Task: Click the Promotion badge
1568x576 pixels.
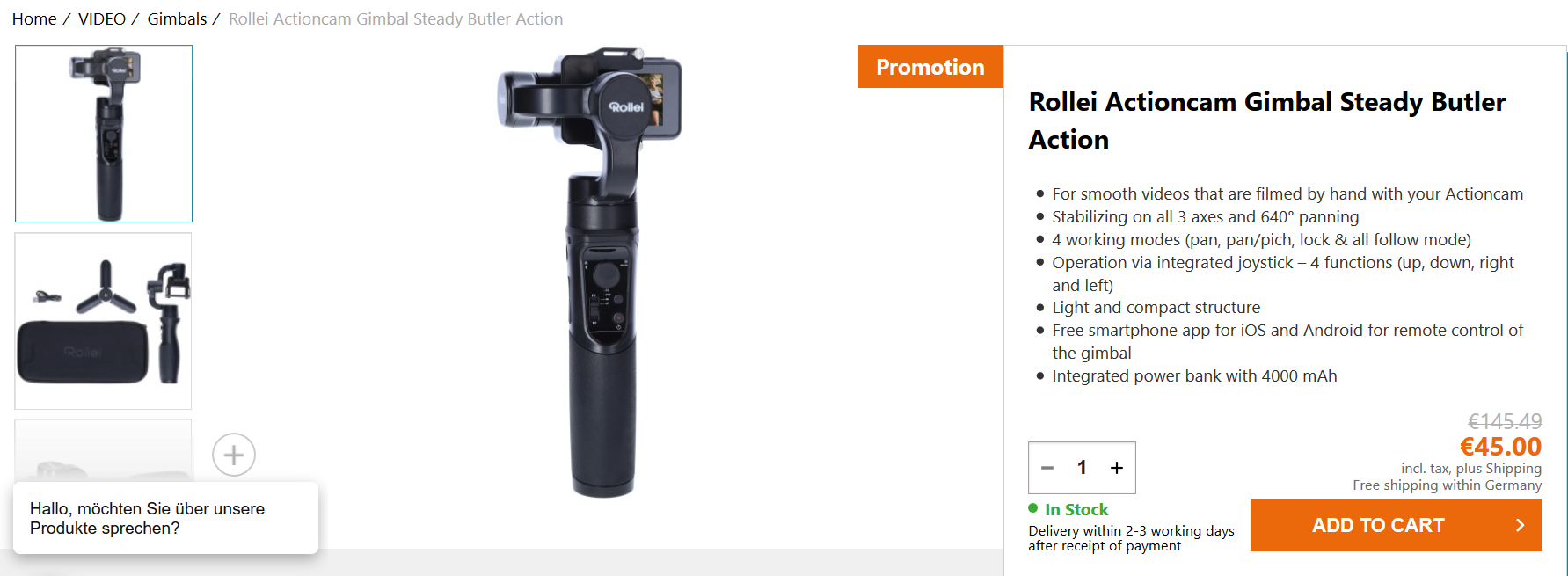Action: tap(930, 67)
